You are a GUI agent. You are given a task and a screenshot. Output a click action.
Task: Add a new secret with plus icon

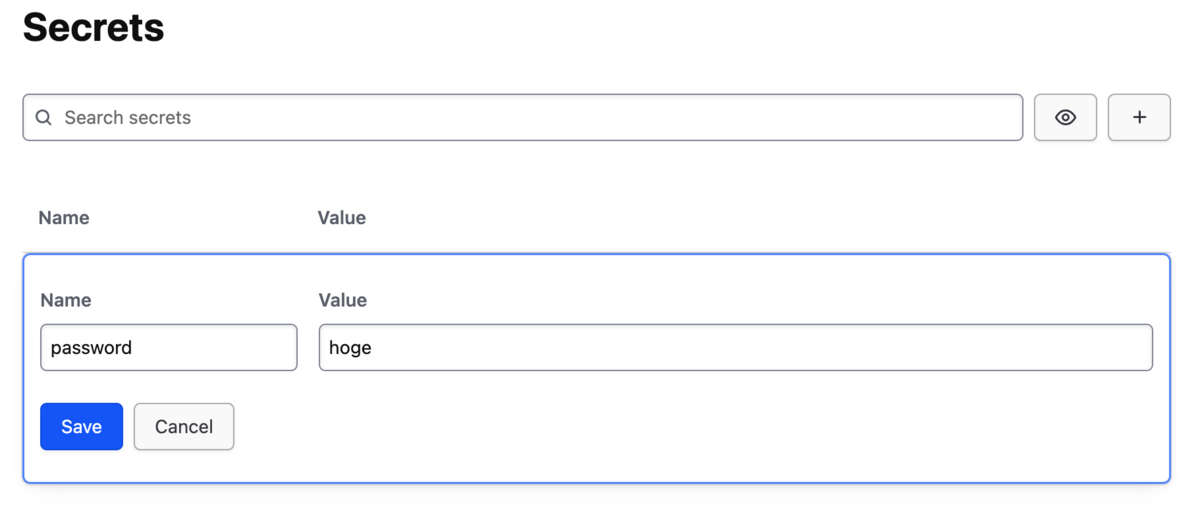[x=1139, y=117]
